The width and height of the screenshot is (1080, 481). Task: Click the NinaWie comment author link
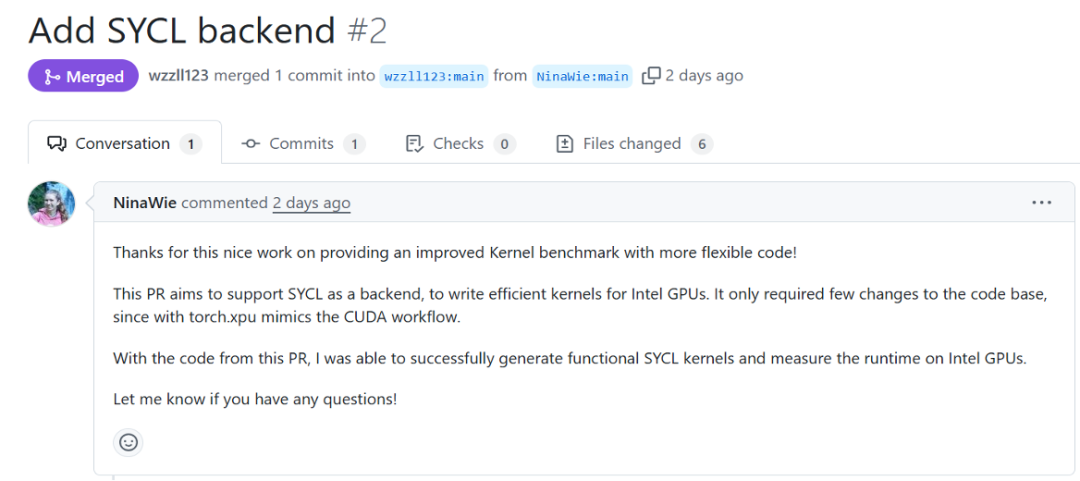coord(145,203)
